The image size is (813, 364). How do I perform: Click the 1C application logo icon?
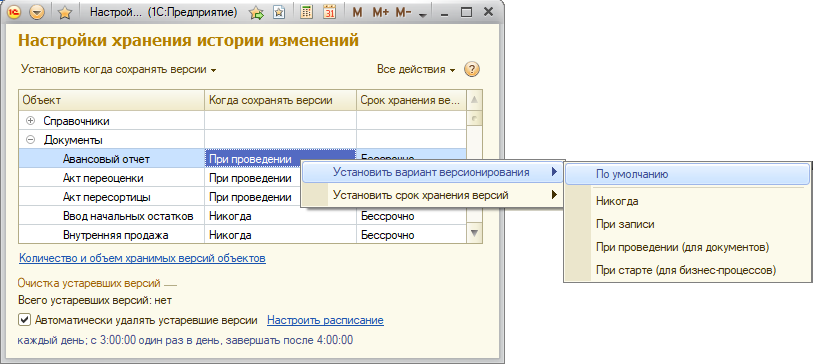click(x=14, y=13)
